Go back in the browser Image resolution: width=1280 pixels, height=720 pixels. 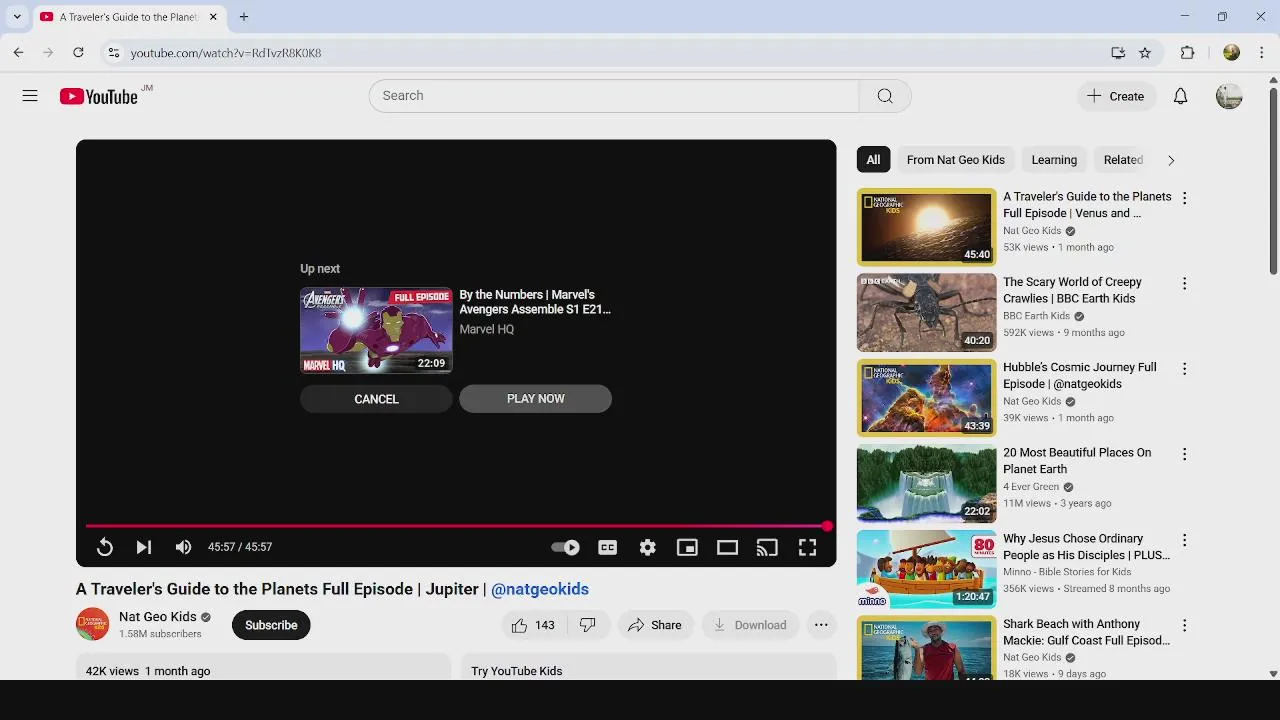tap(18, 53)
